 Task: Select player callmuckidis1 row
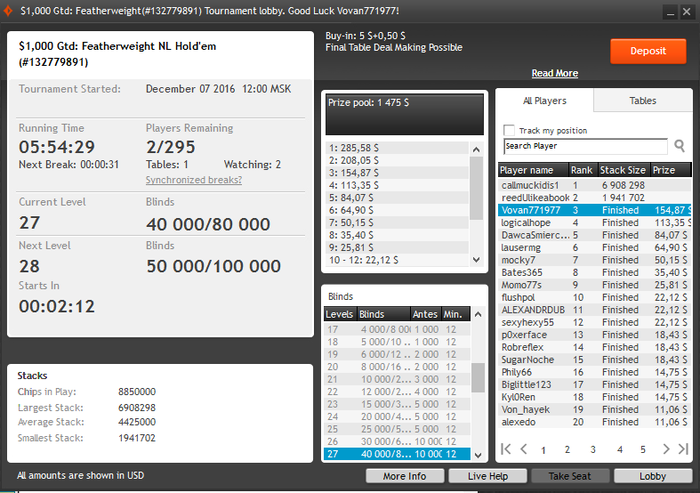(x=595, y=185)
